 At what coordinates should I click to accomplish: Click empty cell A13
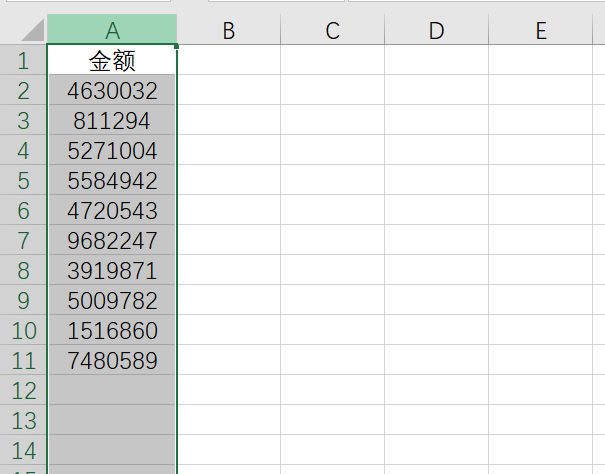[x=112, y=420]
